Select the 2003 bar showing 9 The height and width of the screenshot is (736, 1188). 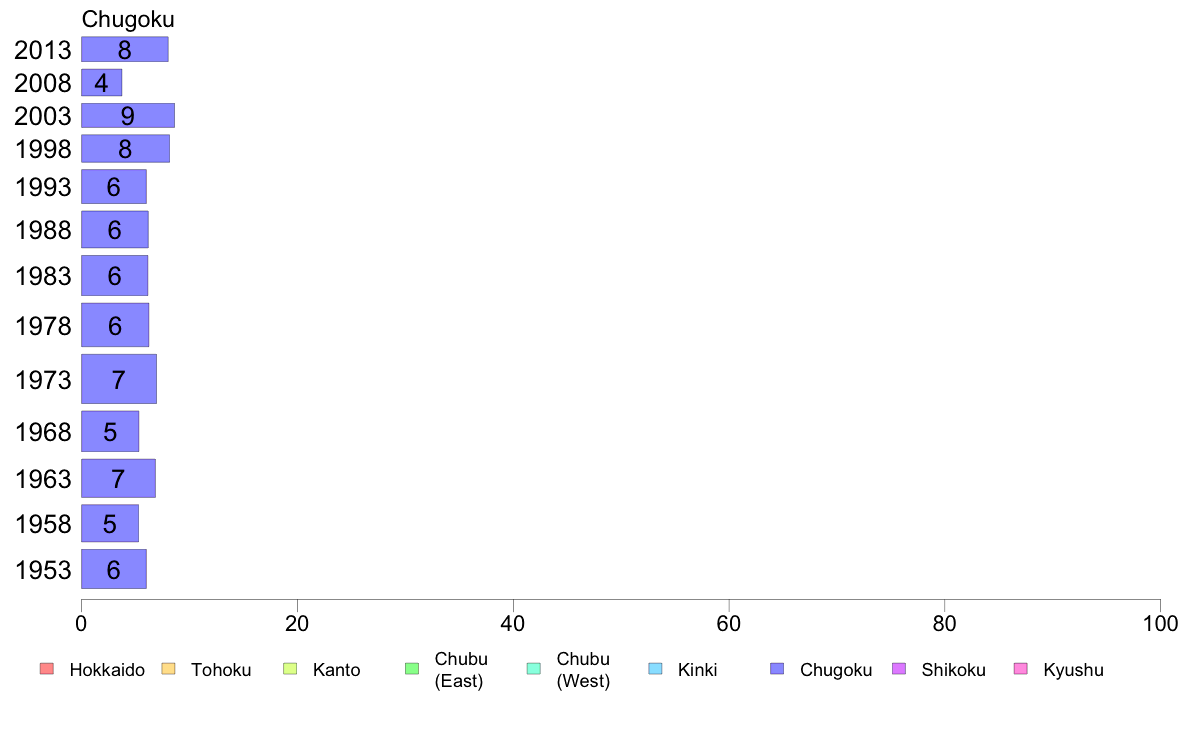pyautogui.click(x=128, y=115)
